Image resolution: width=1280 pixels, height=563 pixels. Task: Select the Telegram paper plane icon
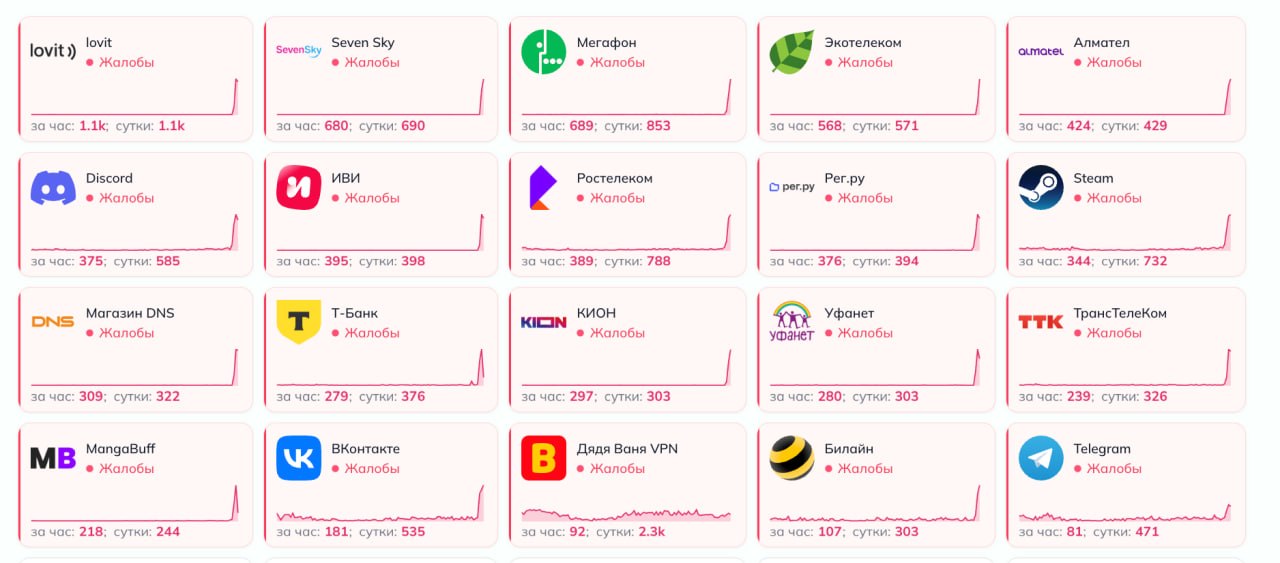(1041, 458)
